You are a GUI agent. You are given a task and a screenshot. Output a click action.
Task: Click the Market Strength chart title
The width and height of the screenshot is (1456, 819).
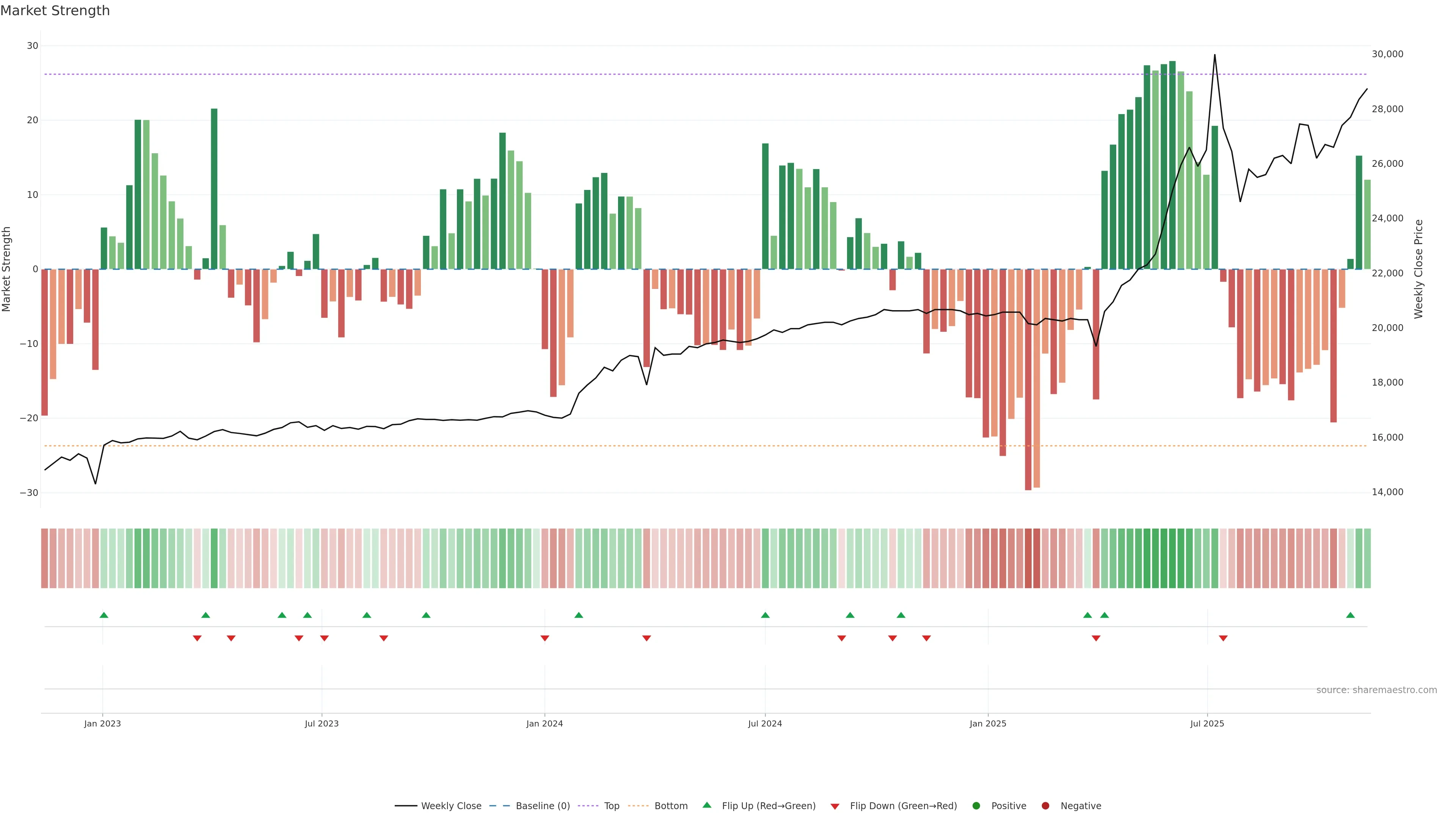click(x=55, y=11)
